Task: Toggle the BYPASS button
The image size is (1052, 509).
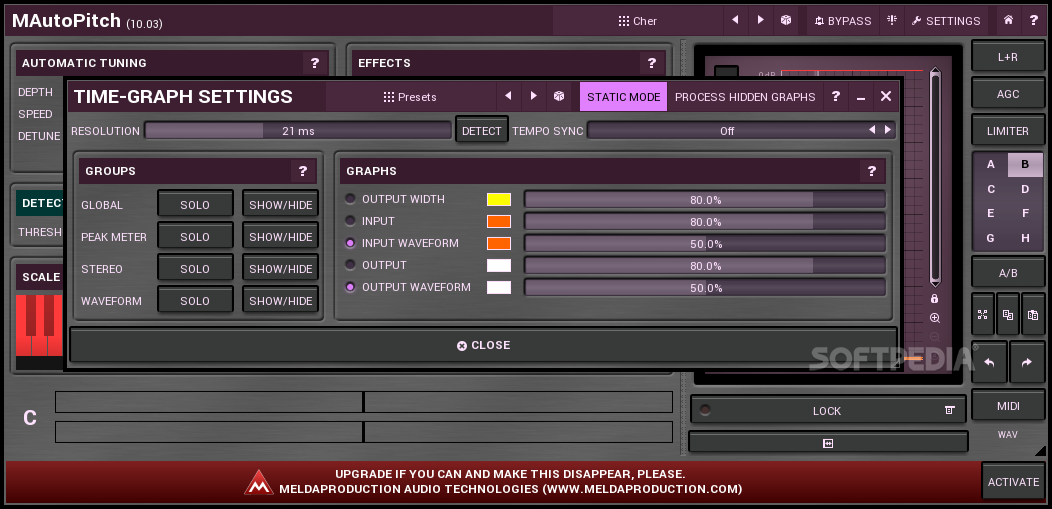Action: [x=843, y=21]
